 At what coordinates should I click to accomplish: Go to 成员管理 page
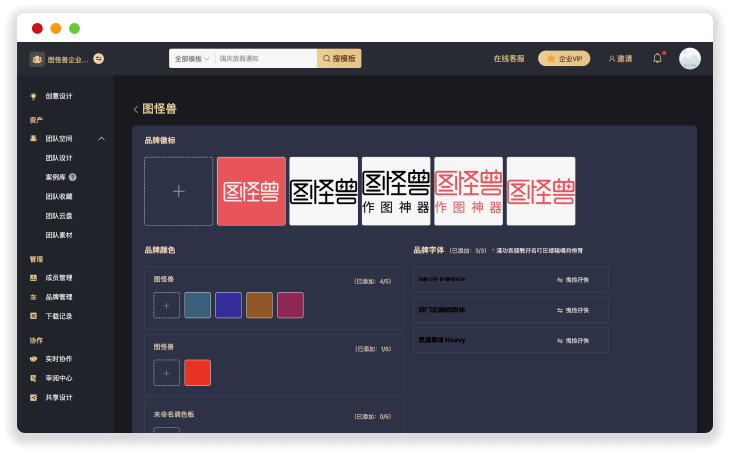tap(59, 278)
